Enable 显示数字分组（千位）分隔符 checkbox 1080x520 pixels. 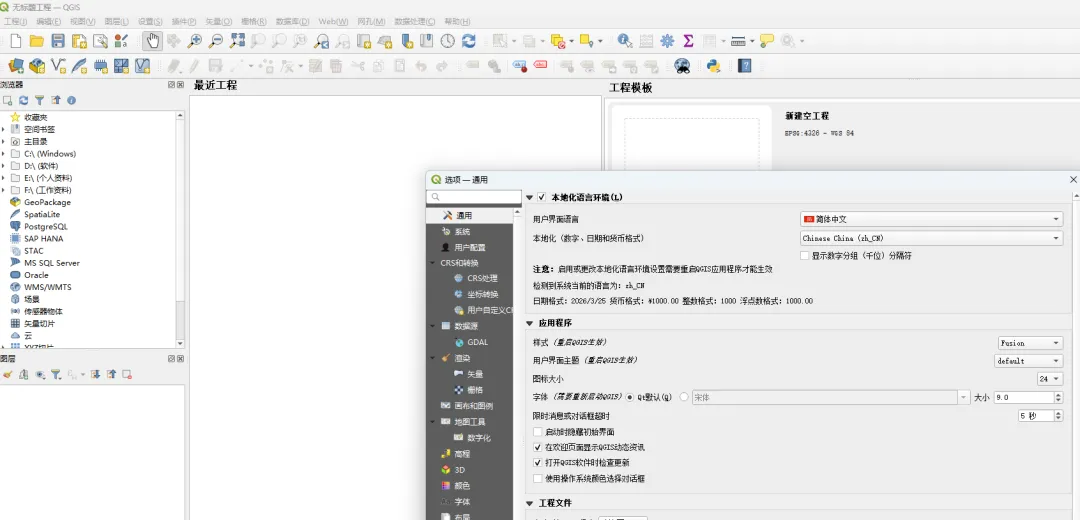(x=804, y=256)
